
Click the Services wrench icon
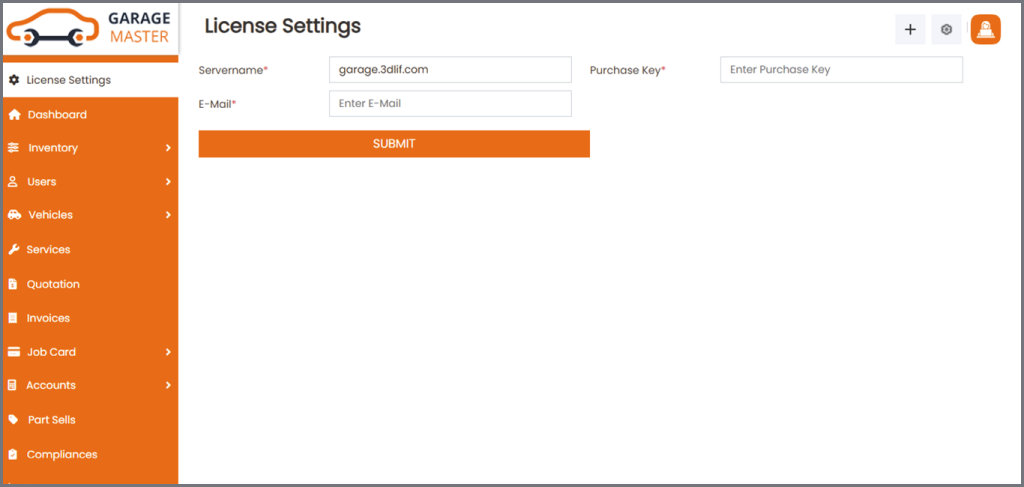pyautogui.click(x=14, y=250)
